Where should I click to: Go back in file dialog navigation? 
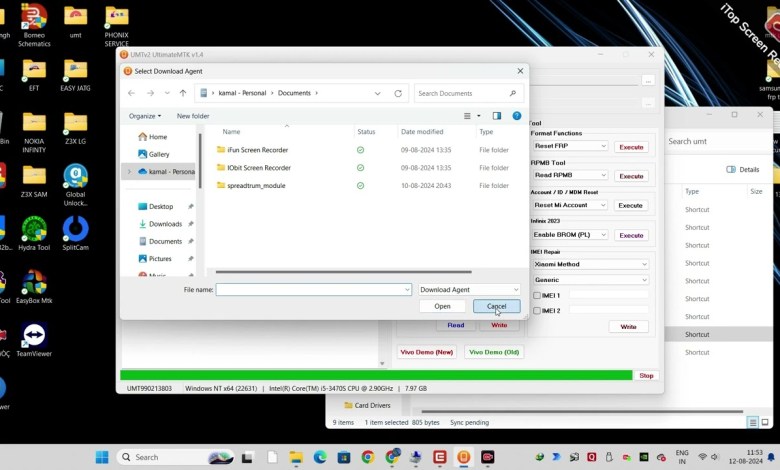pos(131,93)
